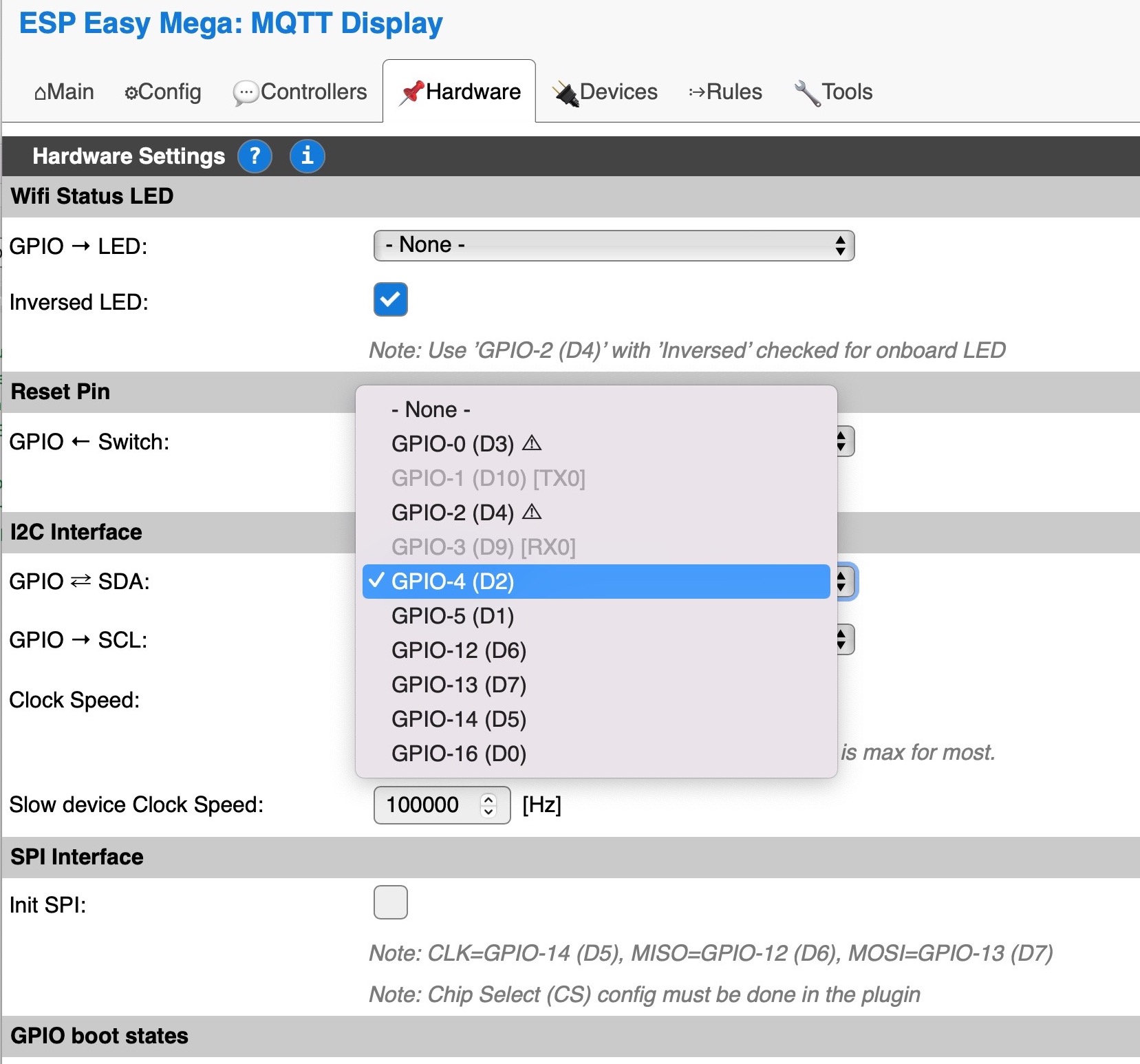Click the CLK=GPIO-14 SPI pins note
This screenshot has height=1064, width=1140.
711,953
